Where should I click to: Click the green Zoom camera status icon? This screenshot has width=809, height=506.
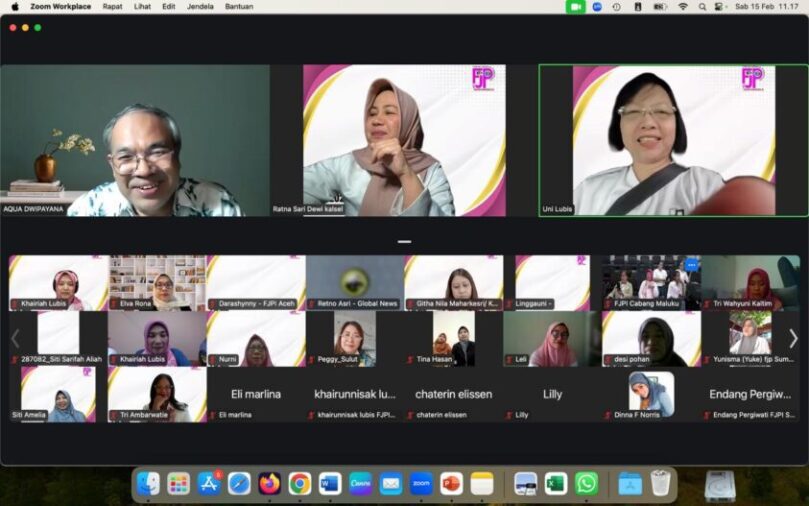575,6
